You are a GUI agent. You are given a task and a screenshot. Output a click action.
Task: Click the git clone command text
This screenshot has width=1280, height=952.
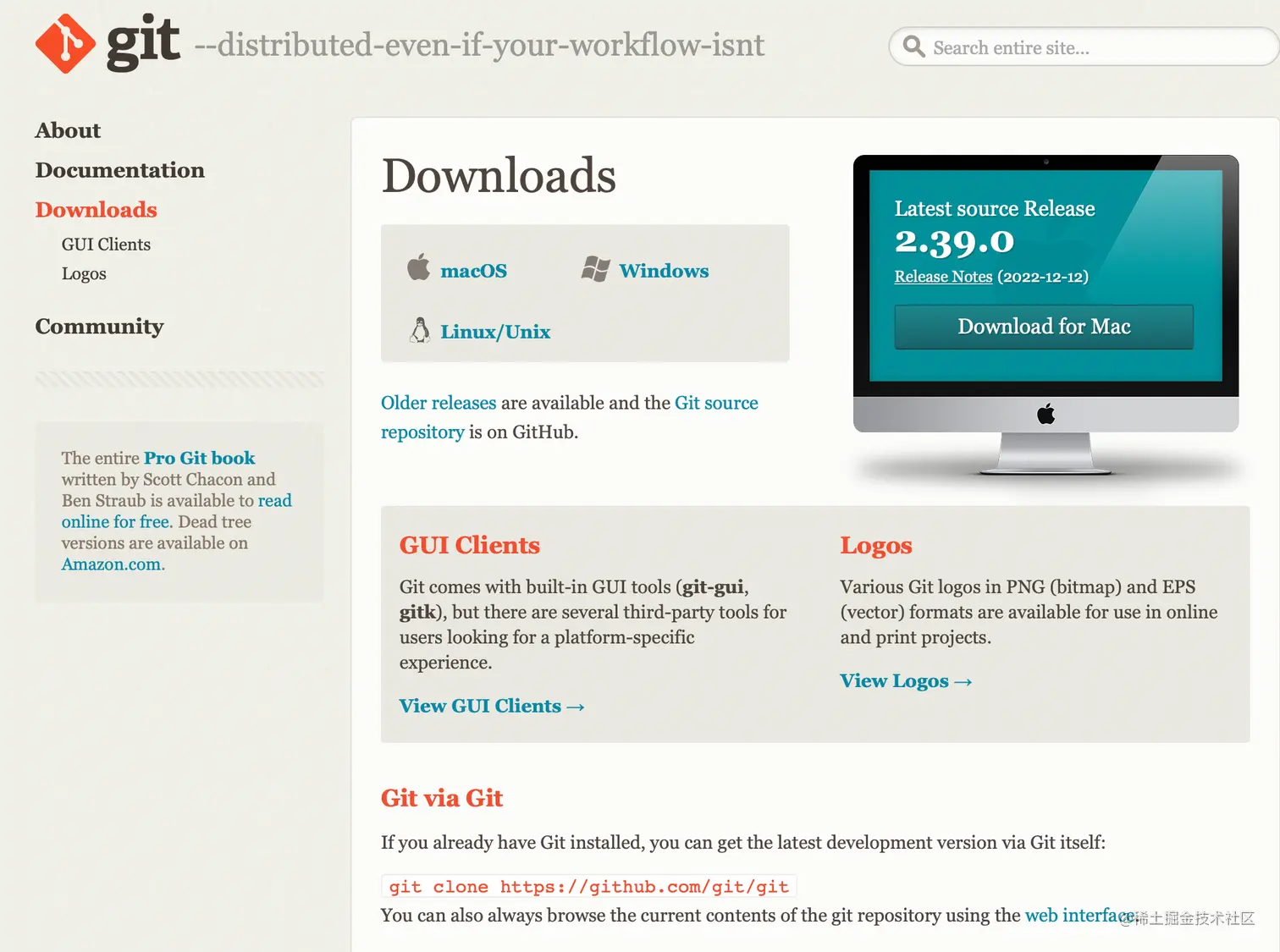[x=589, y=886]
